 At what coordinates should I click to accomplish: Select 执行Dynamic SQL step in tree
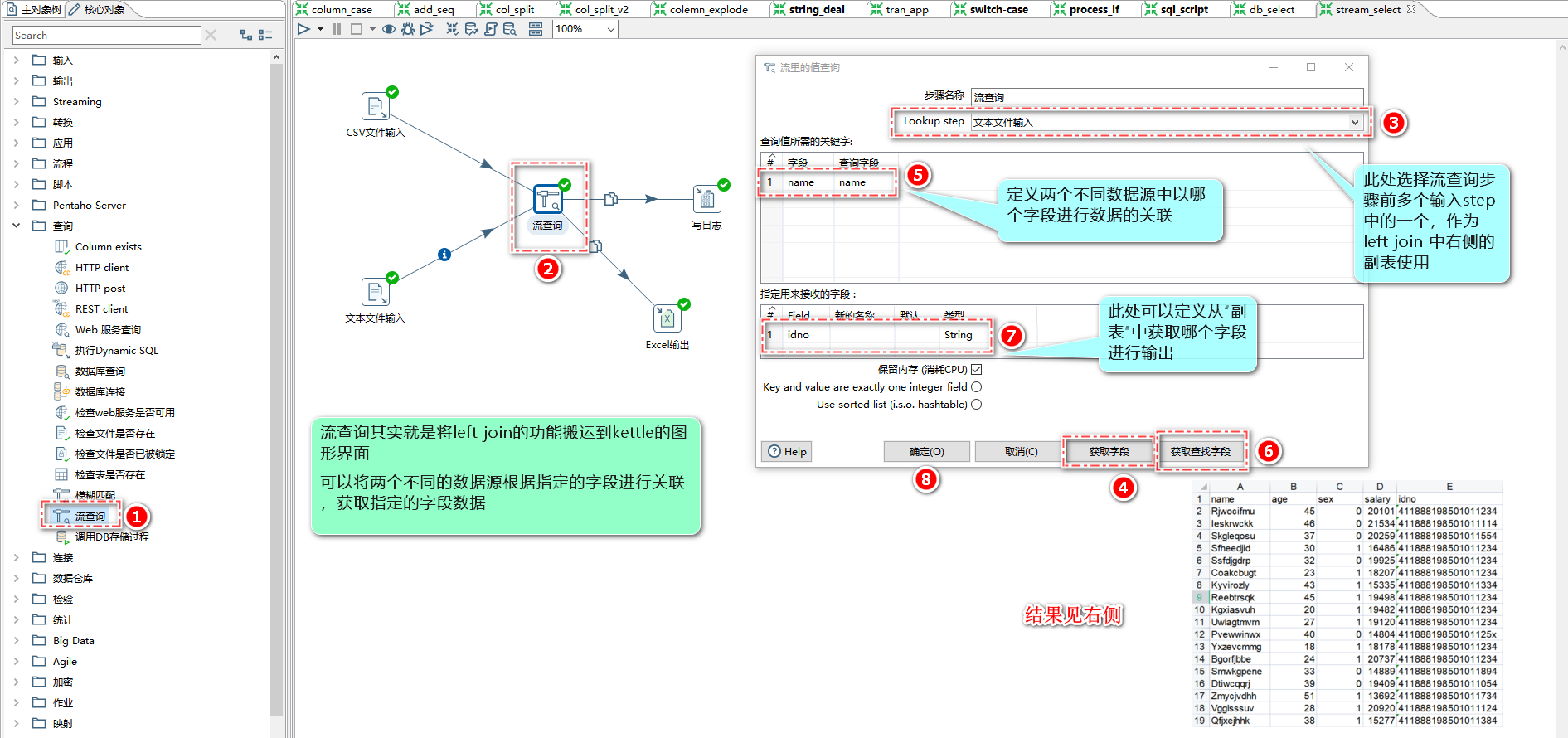pyautogui.click(x=116, y=350)
